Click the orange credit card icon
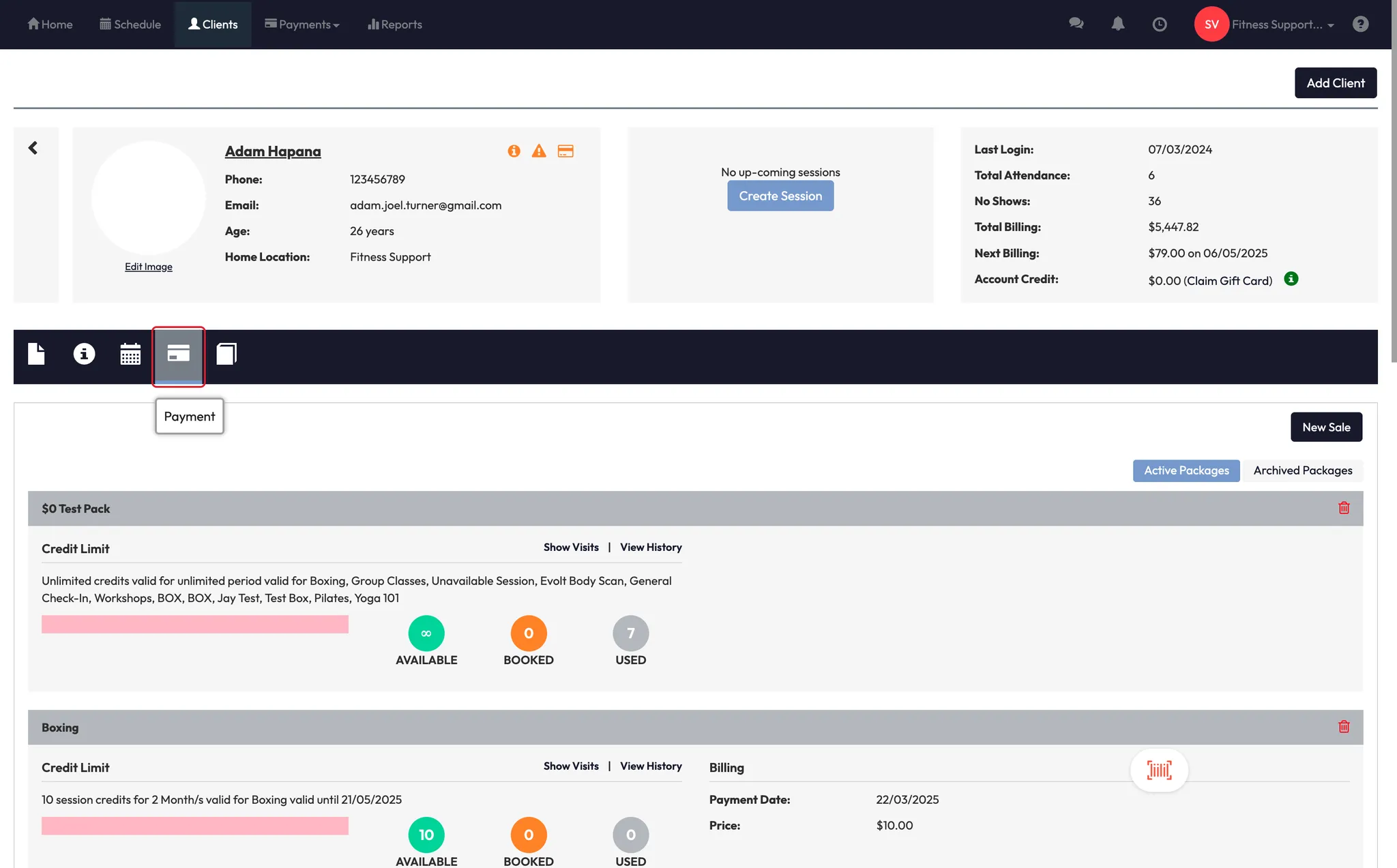The height and width of the screenshot is (868, 1397). click(565, 151)
